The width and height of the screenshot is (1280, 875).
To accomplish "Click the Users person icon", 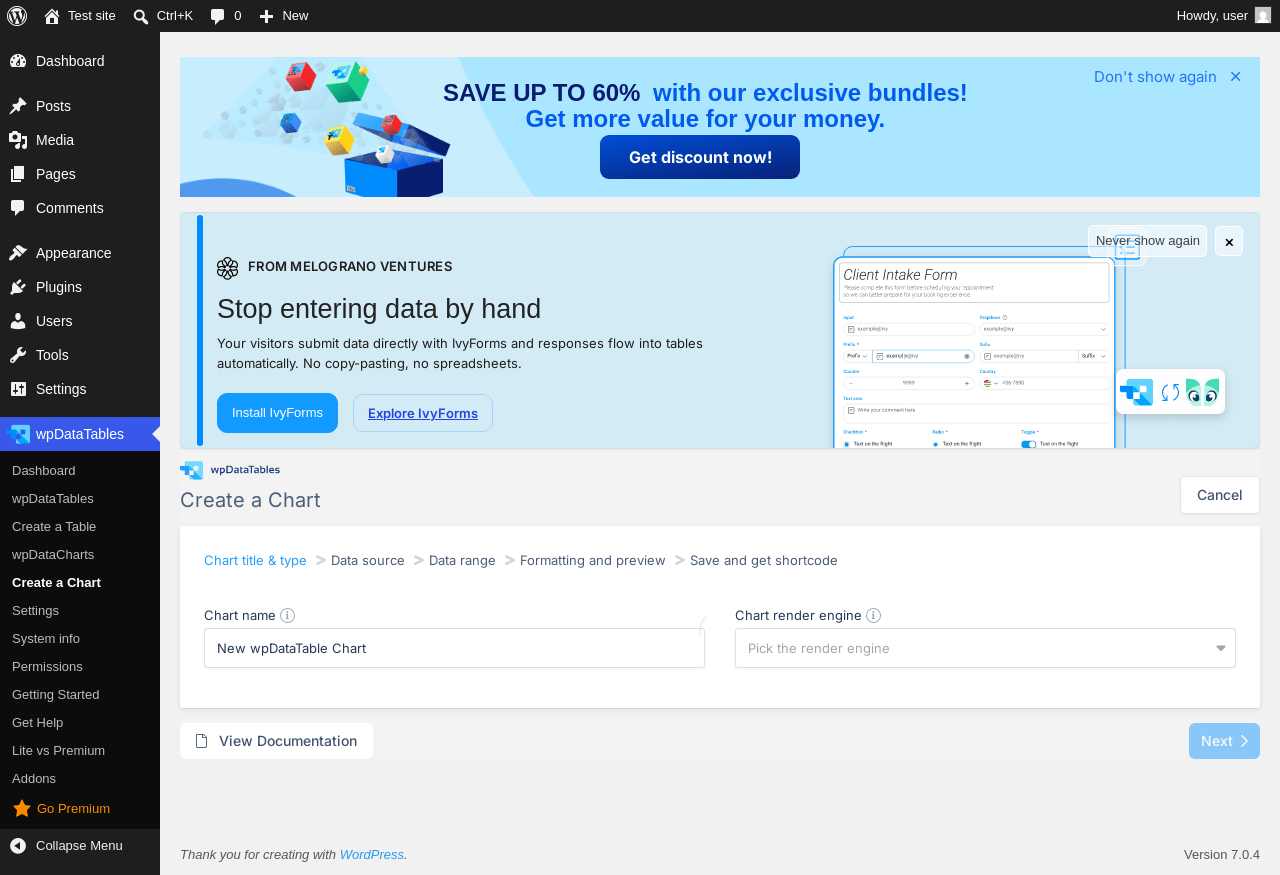I will coord(18,321).
